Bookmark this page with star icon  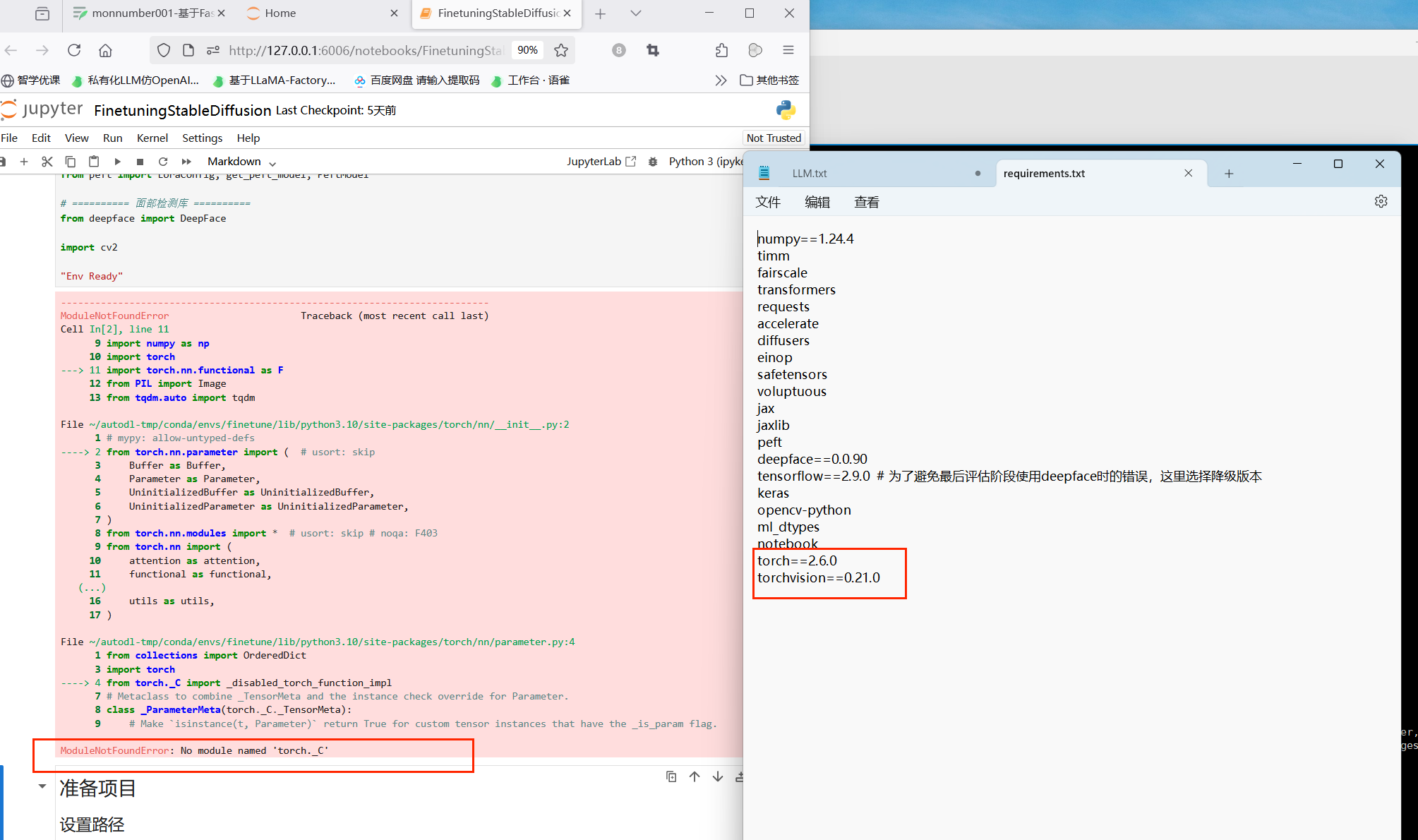(x=561, y=50)
